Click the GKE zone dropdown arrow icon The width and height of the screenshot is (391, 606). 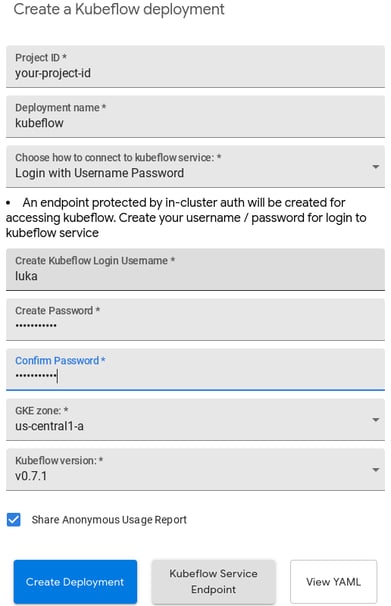(x=375, y=420)
